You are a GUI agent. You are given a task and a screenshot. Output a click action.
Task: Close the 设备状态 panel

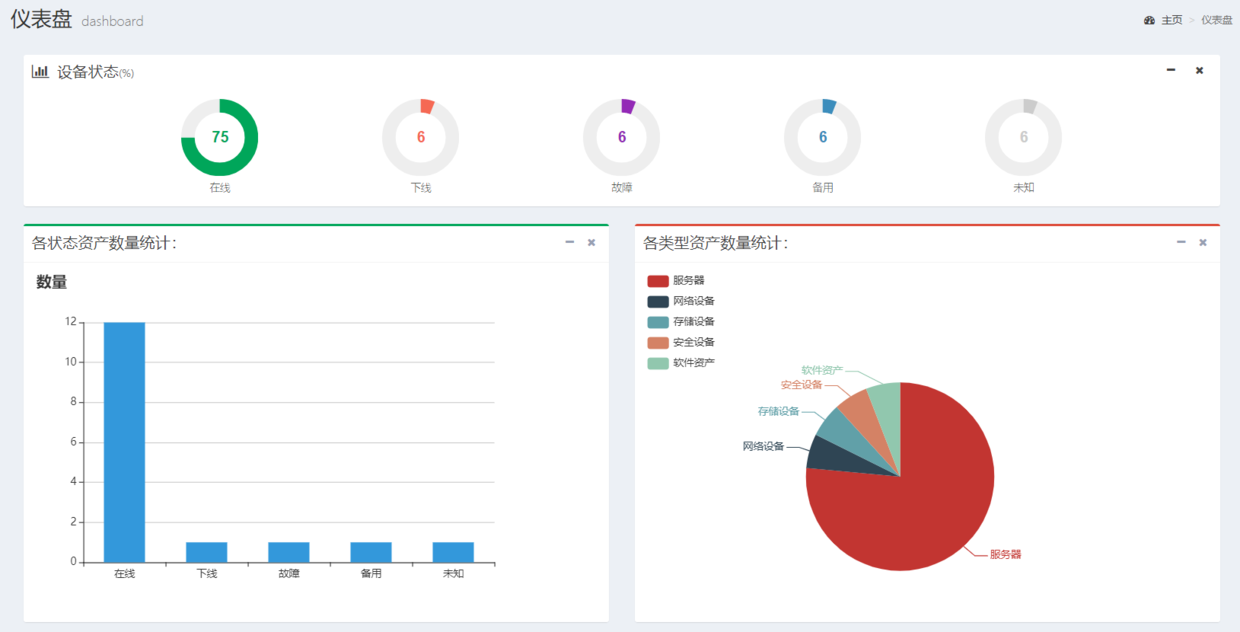click(x=1199, y=70)
